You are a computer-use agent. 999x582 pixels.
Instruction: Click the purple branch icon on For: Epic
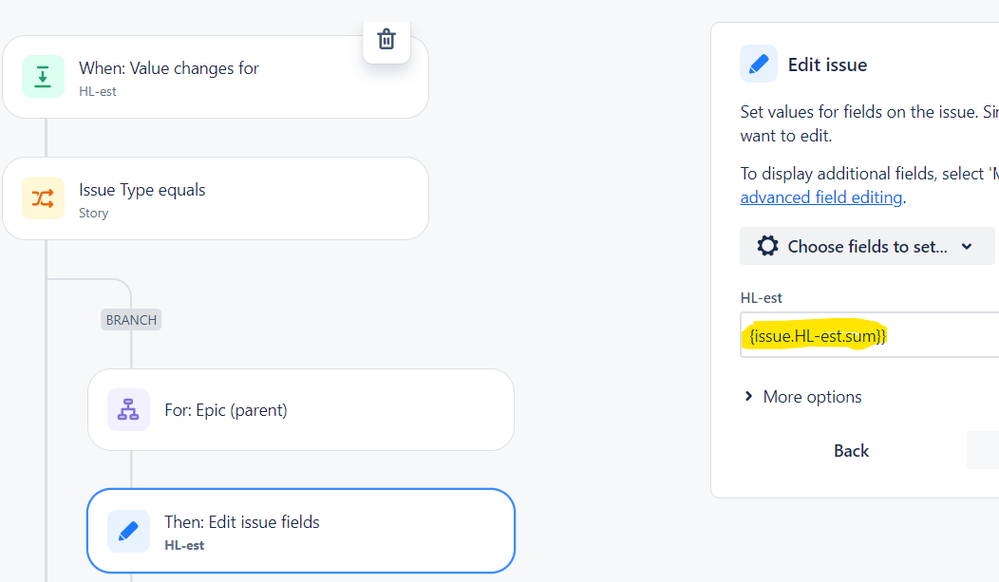coord(128,410)
